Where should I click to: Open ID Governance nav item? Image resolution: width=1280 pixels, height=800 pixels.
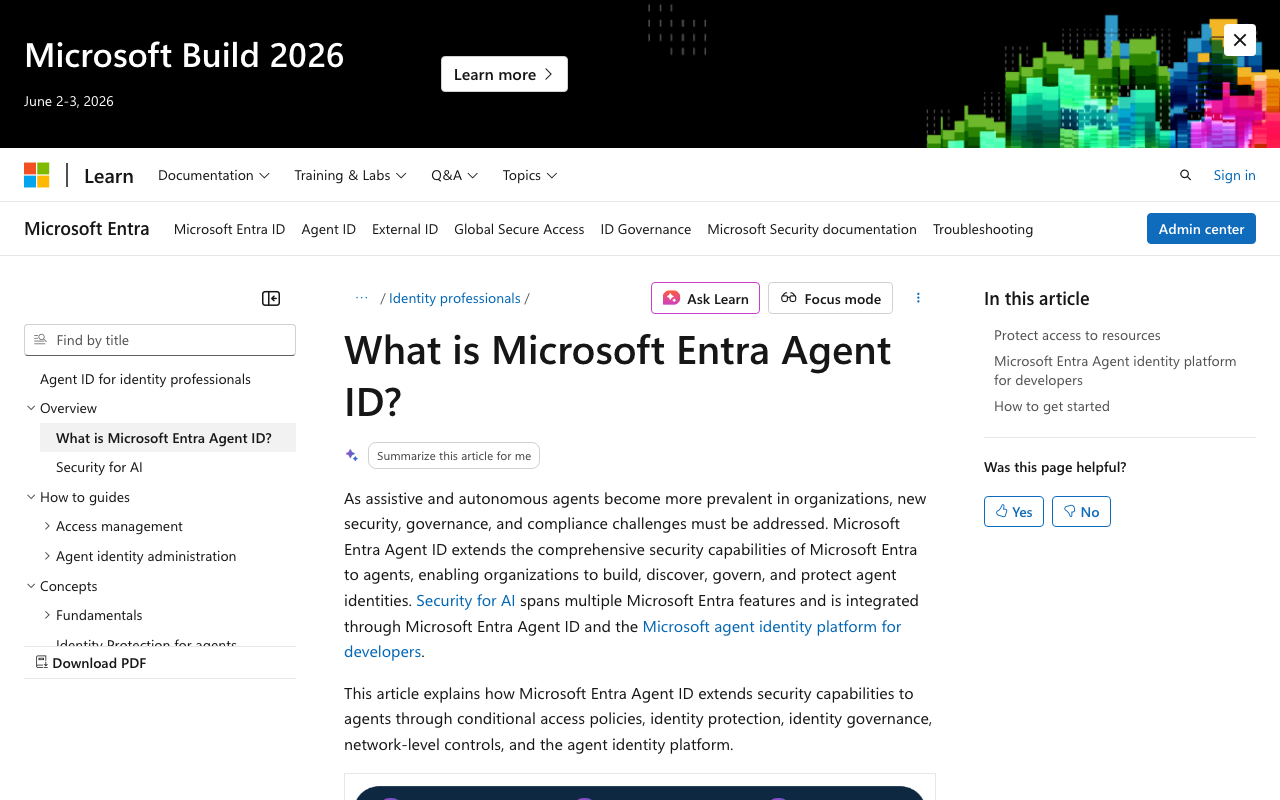(x=646, y=229)
